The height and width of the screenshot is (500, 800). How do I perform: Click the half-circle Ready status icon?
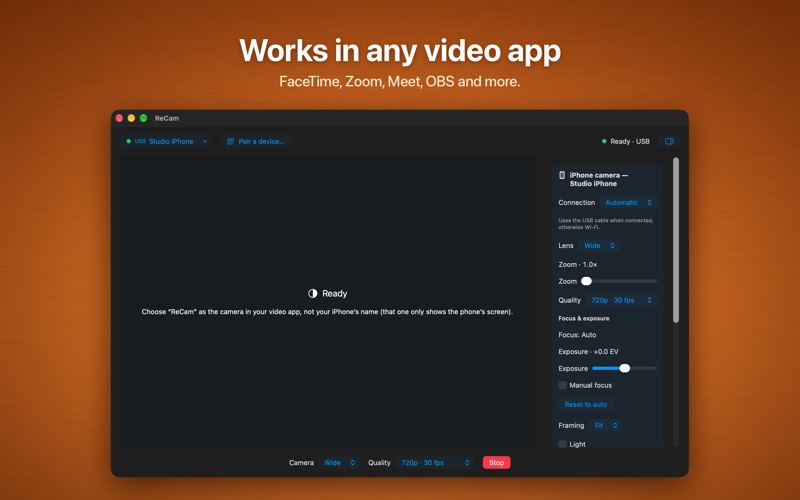click(313, 293)
